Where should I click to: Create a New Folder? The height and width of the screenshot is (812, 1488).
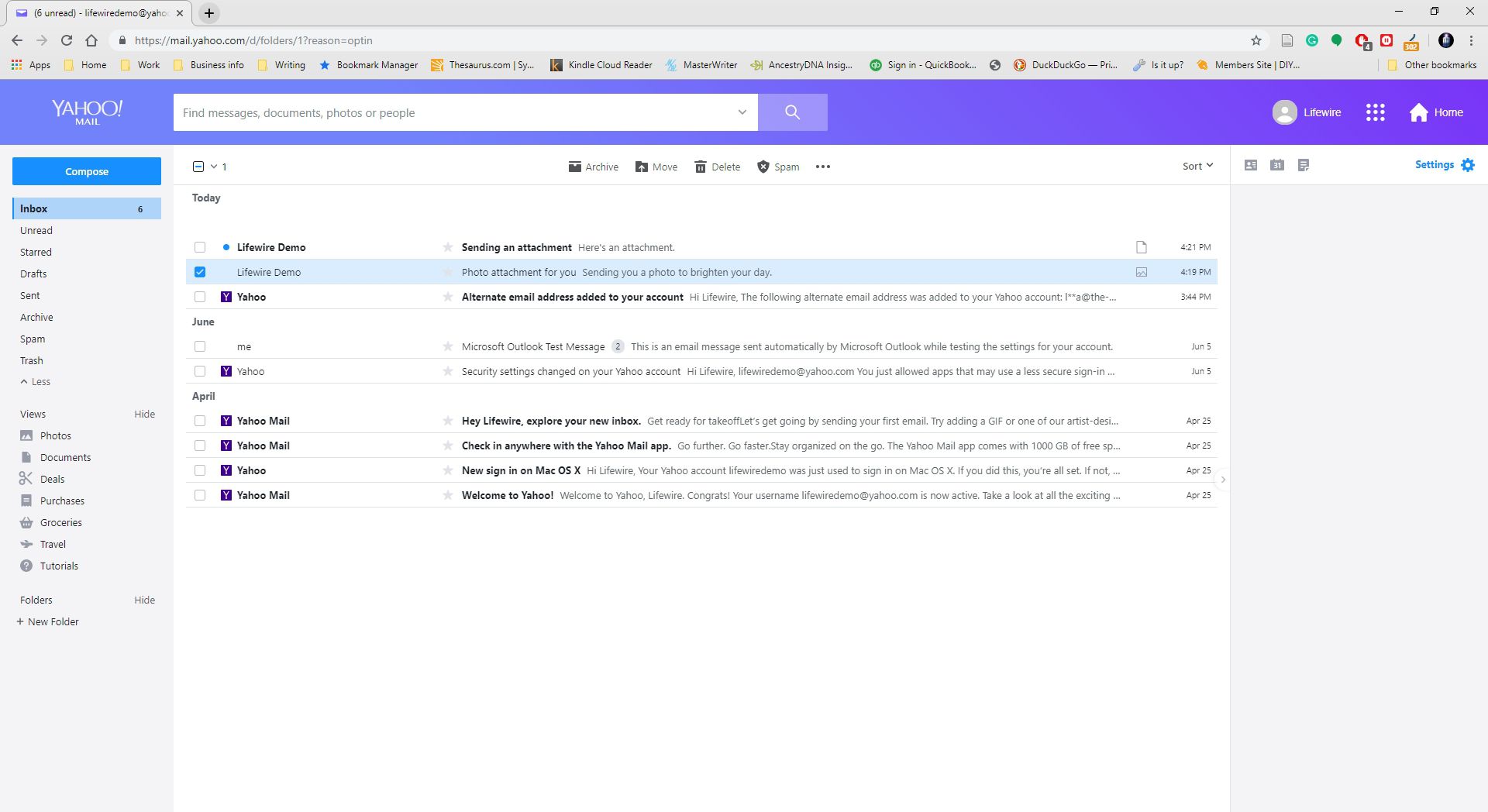(x=47, y=621)
